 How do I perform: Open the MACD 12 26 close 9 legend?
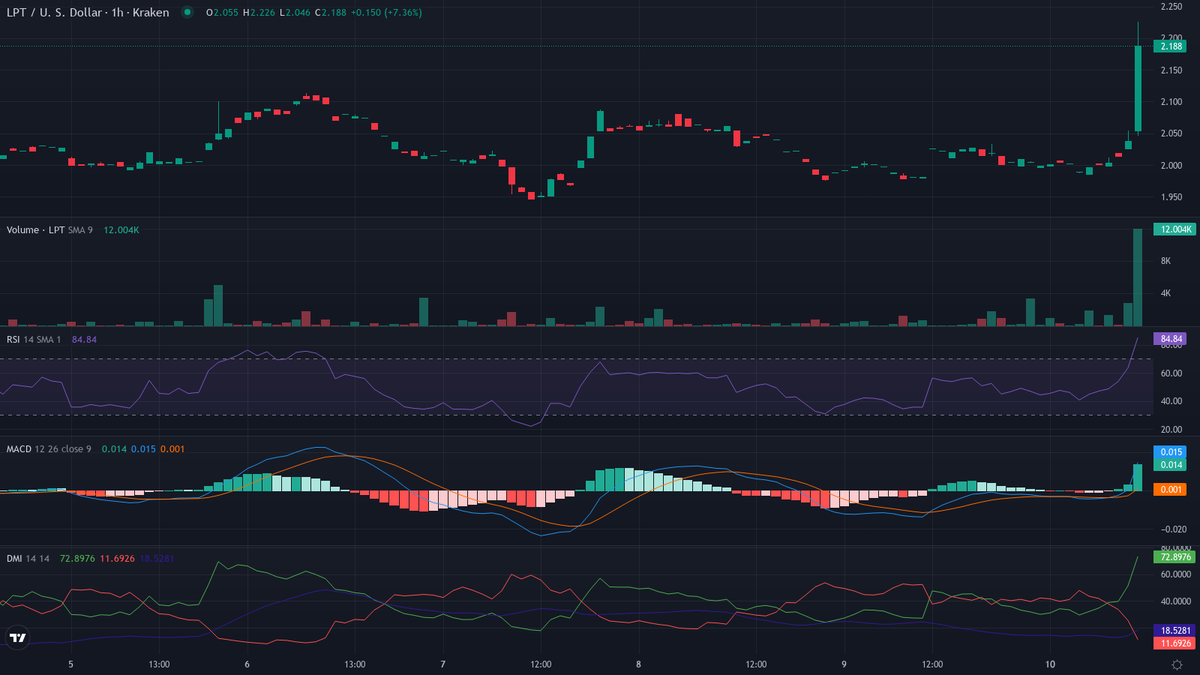coord(48,449)
